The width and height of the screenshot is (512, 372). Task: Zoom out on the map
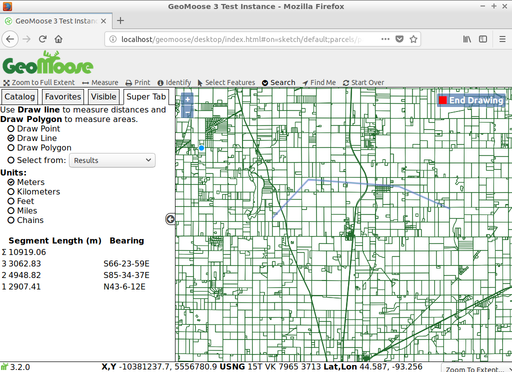click(x=188, y=112)
